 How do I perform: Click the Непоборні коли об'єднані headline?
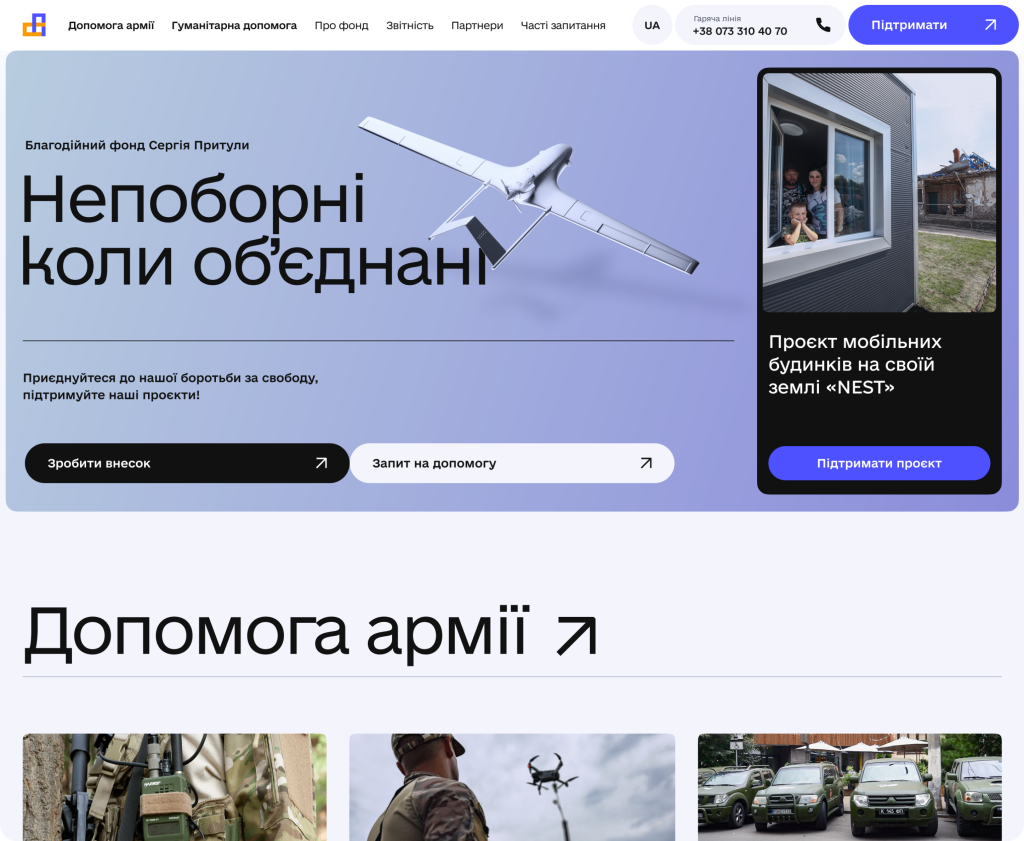pyautogui.click(x=255, y=230)
